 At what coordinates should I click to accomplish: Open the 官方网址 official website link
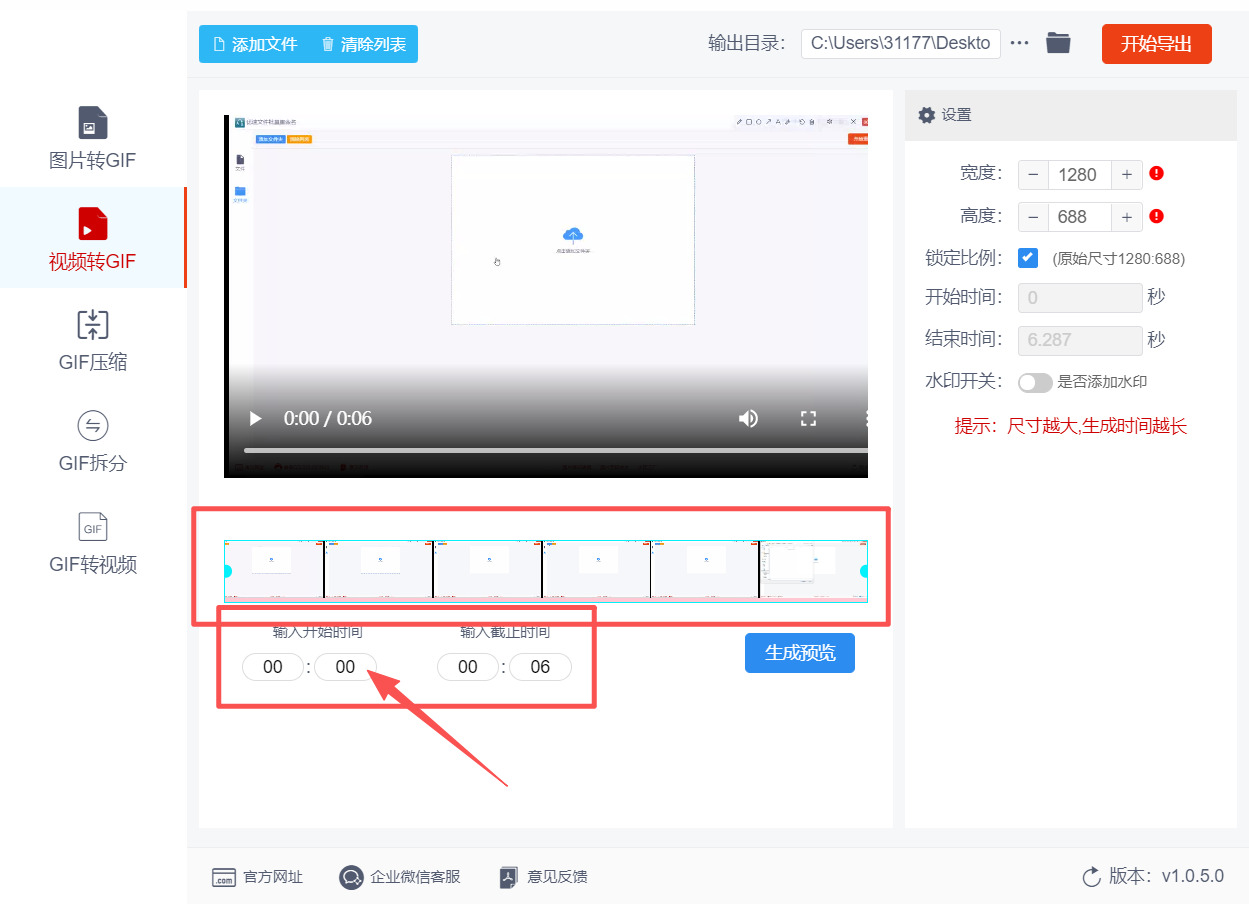click(x=257, y=877)
